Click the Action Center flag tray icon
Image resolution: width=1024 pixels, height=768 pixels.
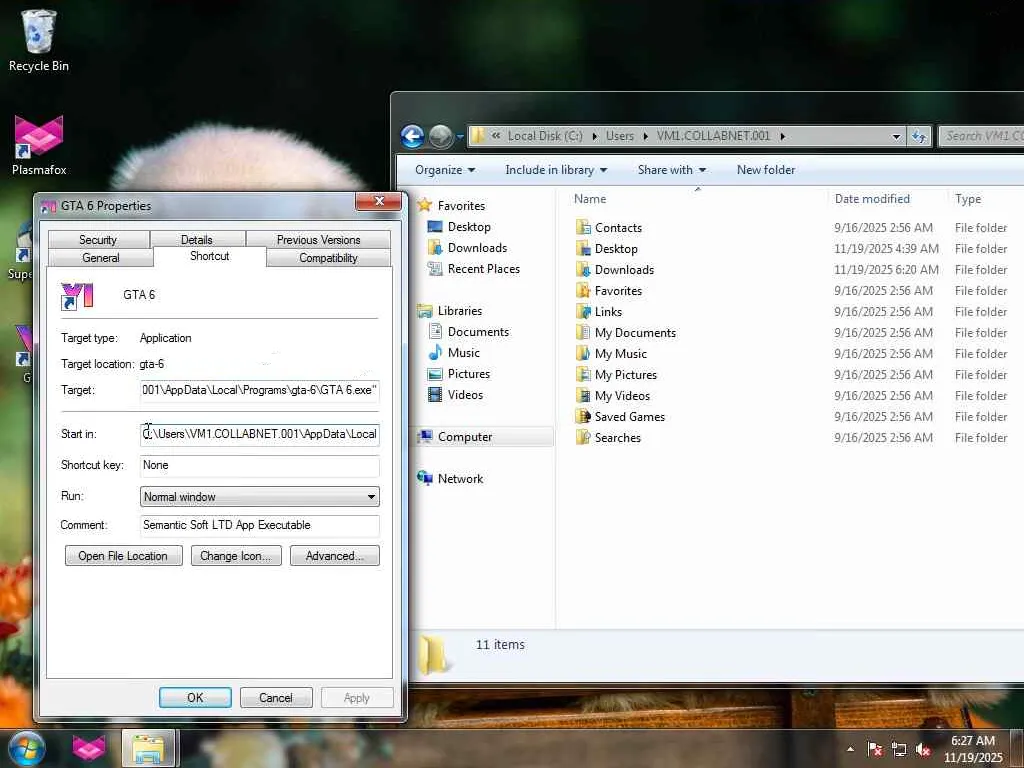click(x=875, y=749)
